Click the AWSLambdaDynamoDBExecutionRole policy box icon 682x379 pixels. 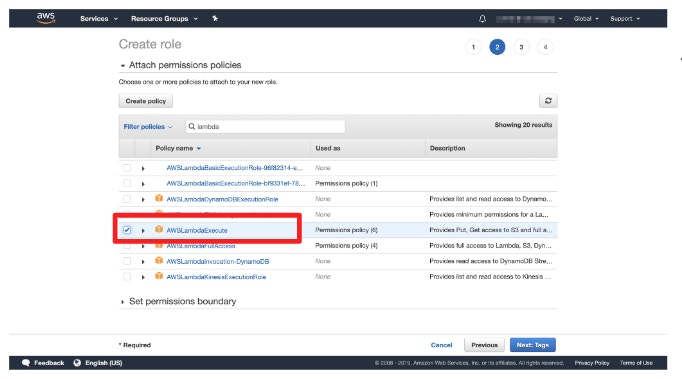pyautogui.click(x=159, y=198)
